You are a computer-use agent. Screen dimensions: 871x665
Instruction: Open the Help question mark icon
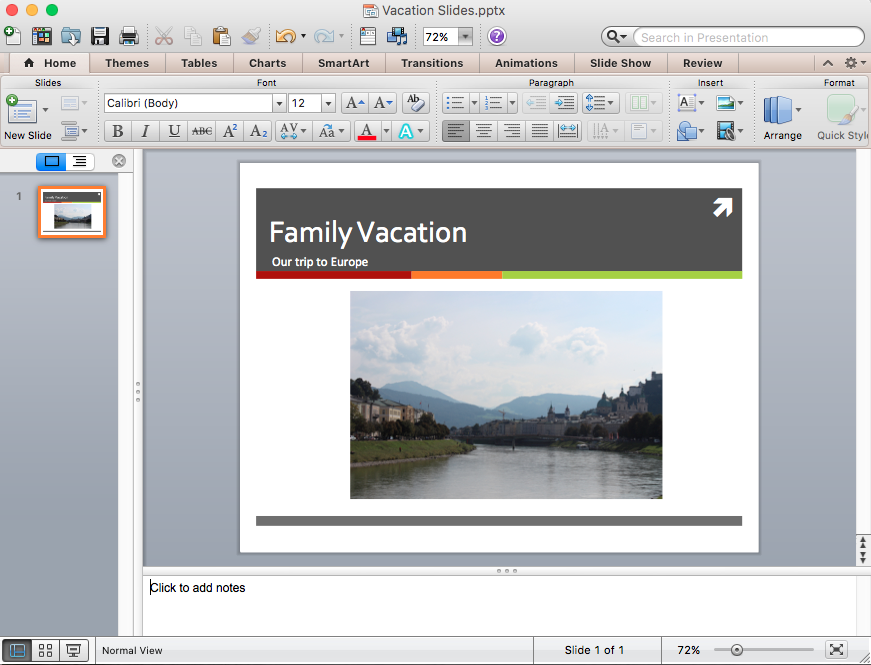tap(497, 37)
